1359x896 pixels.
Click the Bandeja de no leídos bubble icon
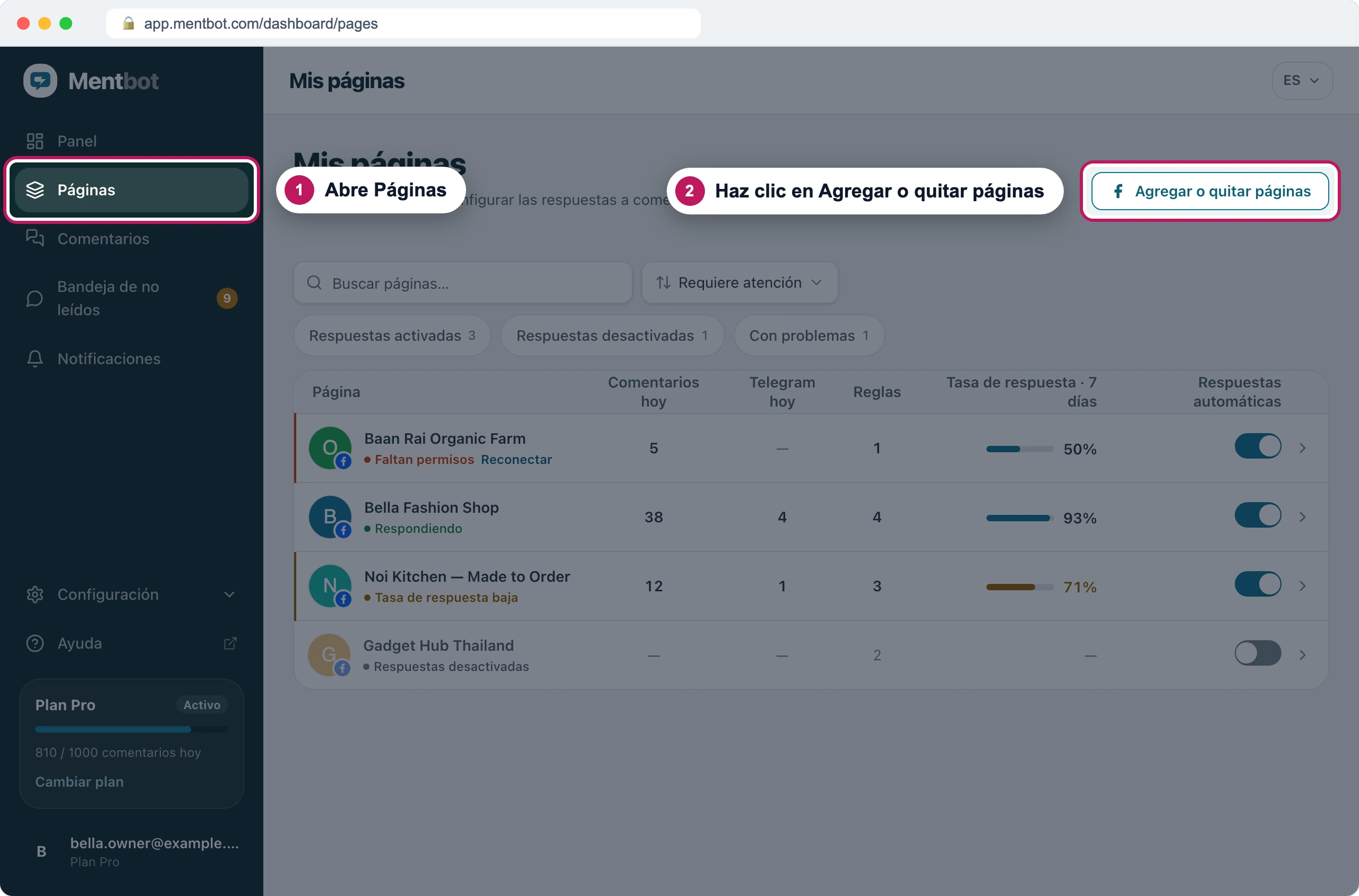click(x=35, y=298)
